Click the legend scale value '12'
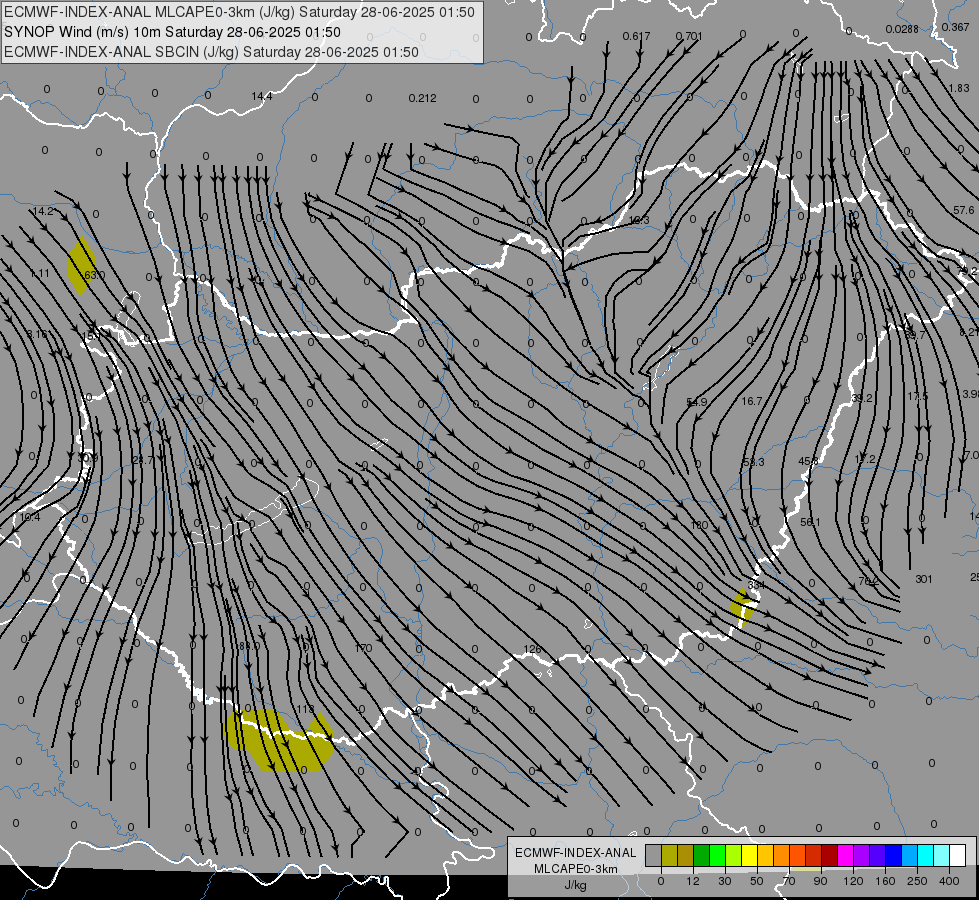 coord(692,881)
